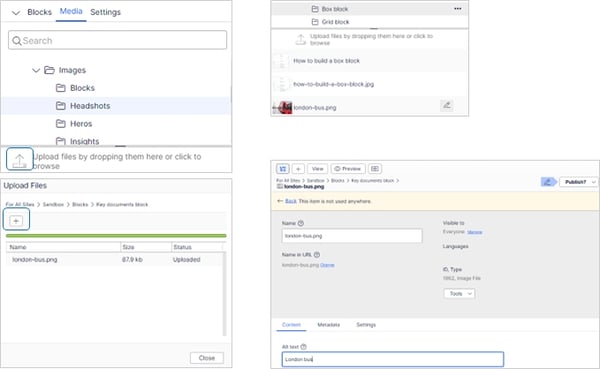This screenshot has height=369, width=600.
Task: Open the Tools dropdown
Action: [459, 294]
